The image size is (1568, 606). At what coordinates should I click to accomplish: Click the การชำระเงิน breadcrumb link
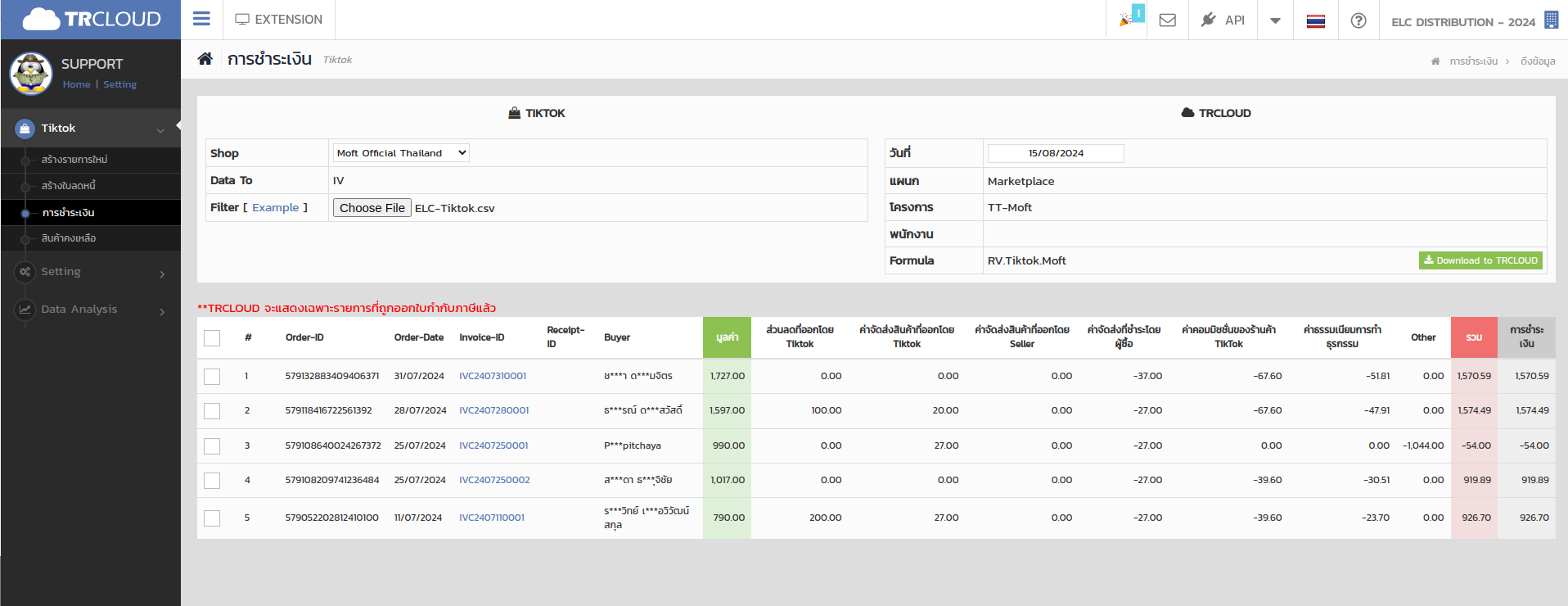[x=1474, y=61]
